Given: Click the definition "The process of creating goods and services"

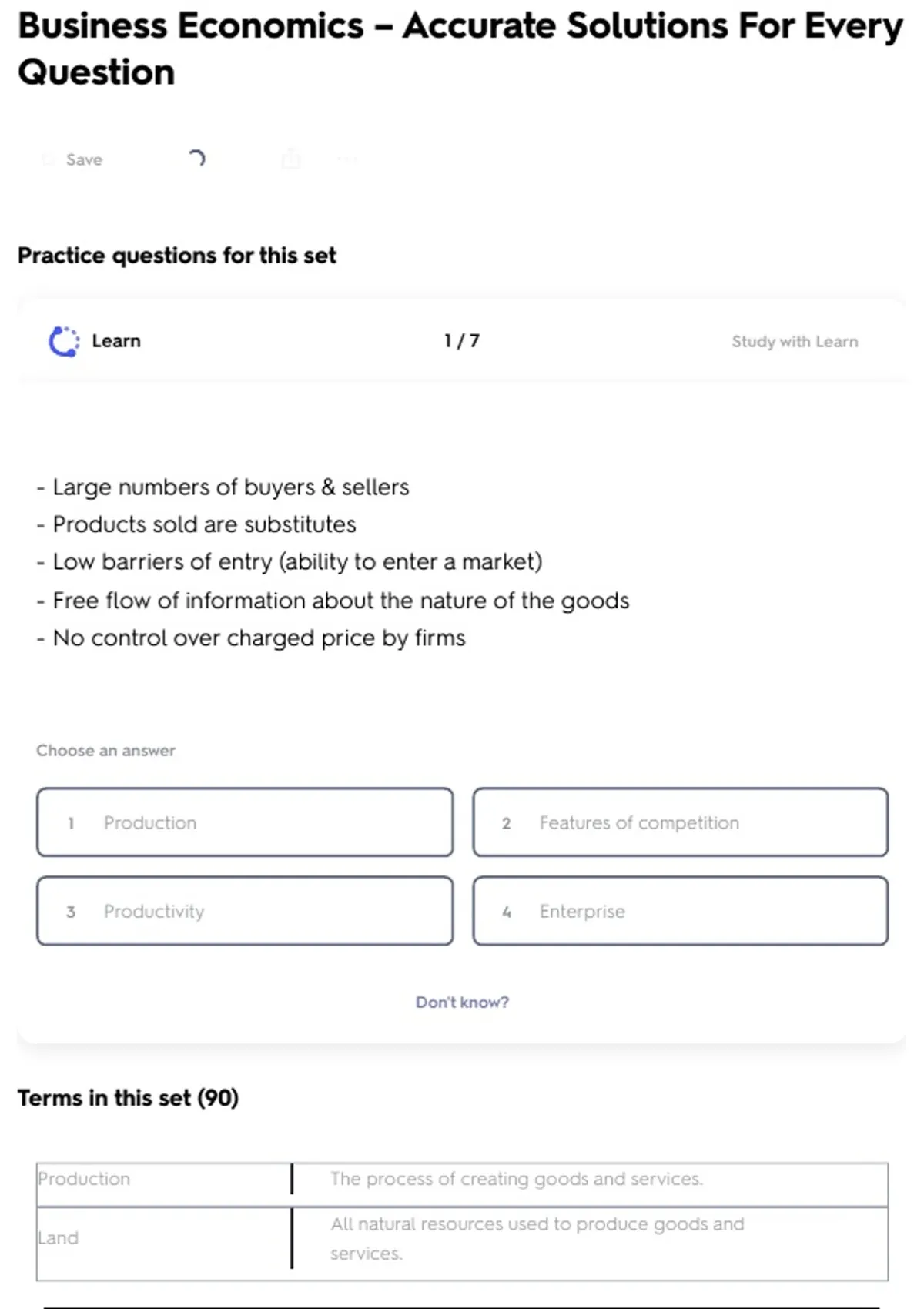Looking at the screenshot, I should pos(516,1179).
